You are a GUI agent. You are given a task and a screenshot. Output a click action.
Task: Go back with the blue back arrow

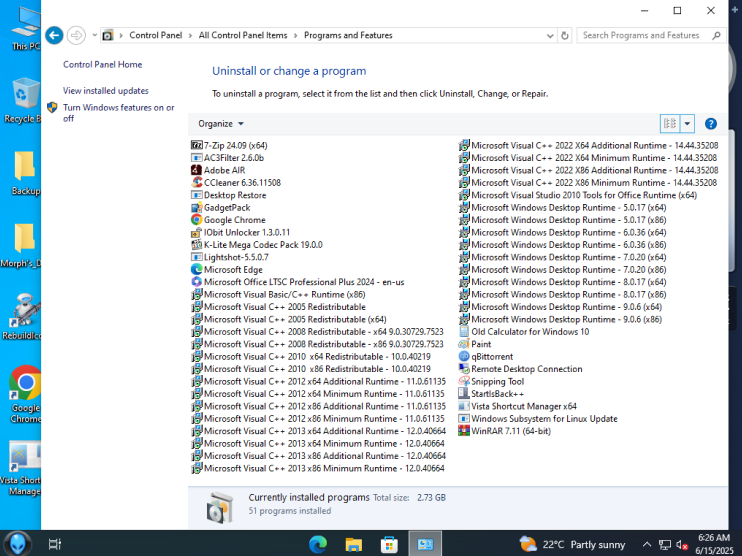coord(54,35)
